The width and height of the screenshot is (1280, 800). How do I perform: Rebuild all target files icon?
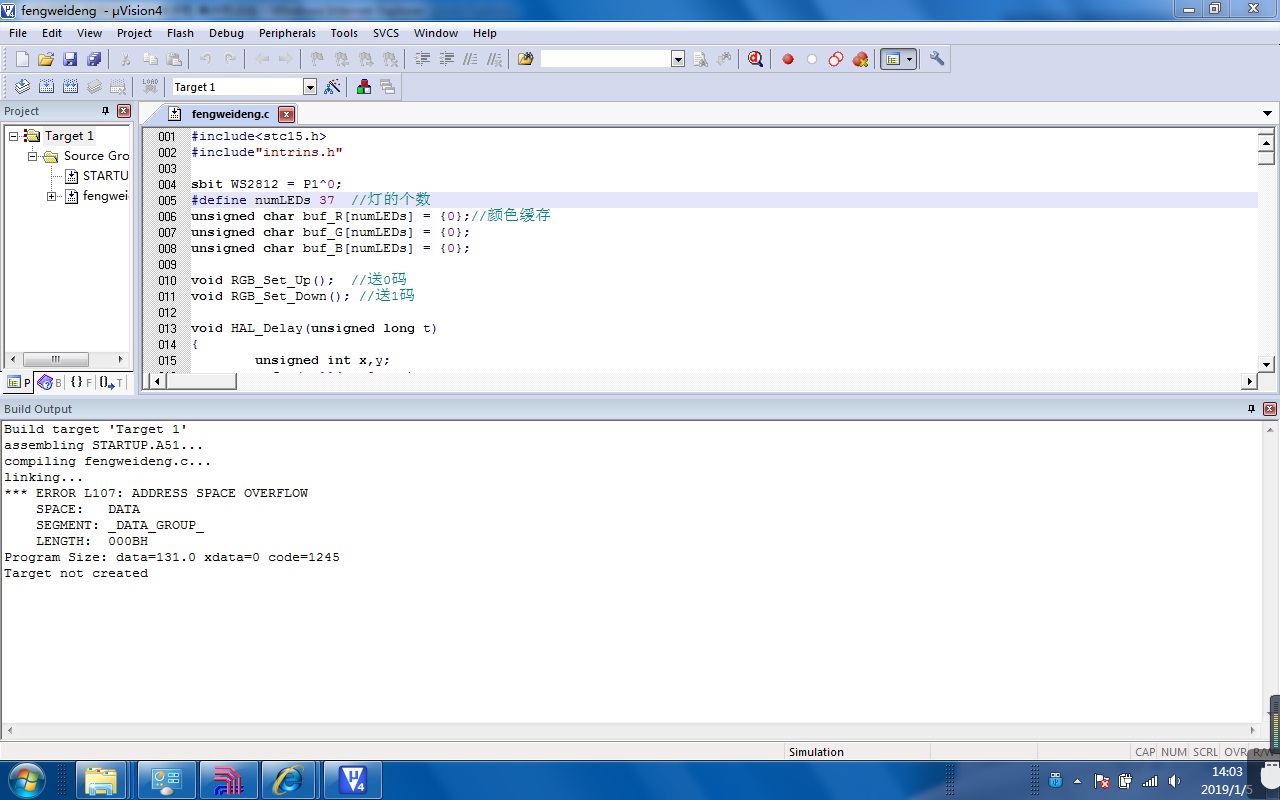[x=70, y=87]
